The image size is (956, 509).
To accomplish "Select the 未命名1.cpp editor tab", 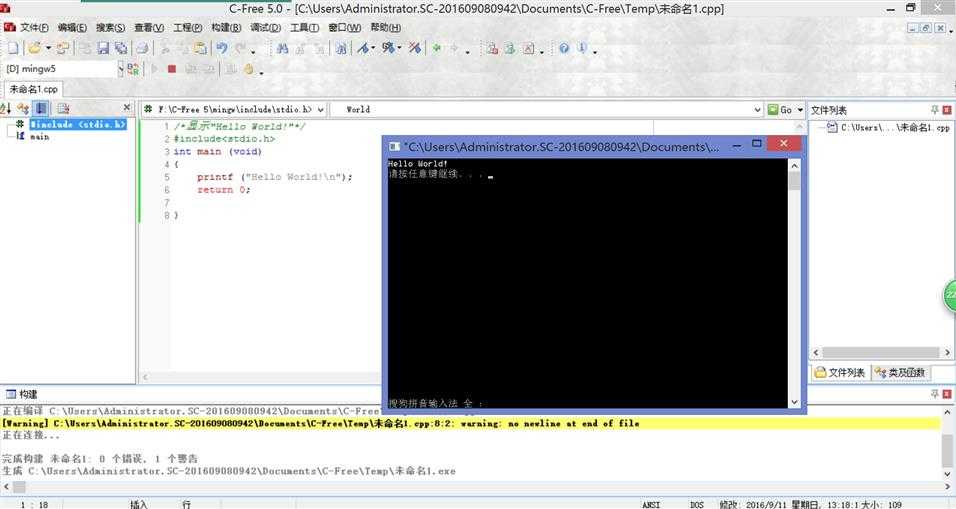I will coord(34,89).
